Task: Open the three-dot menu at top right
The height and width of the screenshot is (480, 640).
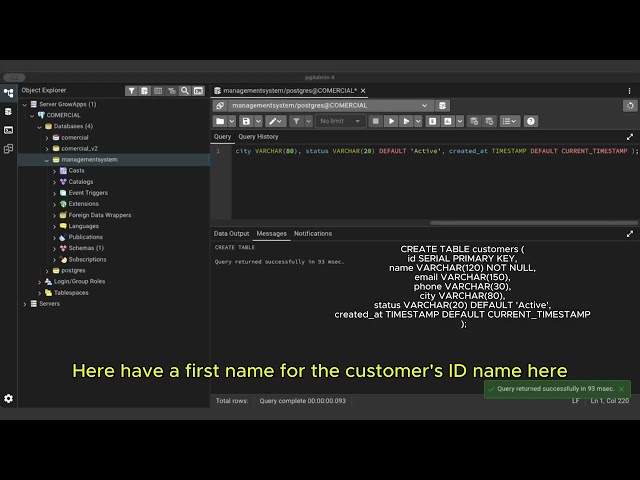Action: pos(629,91)
